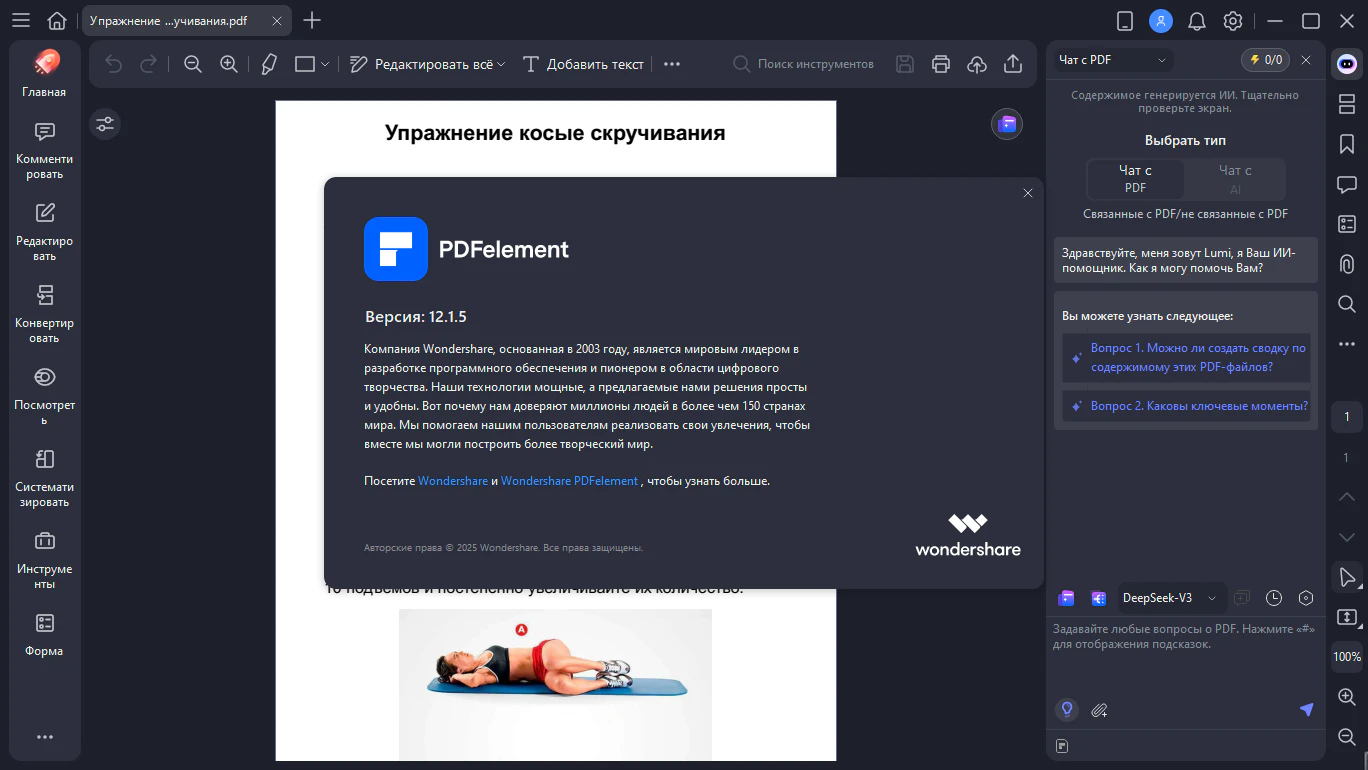
Task: Close the About PDFelement dialog
Action: click(x=1028, y=193)
